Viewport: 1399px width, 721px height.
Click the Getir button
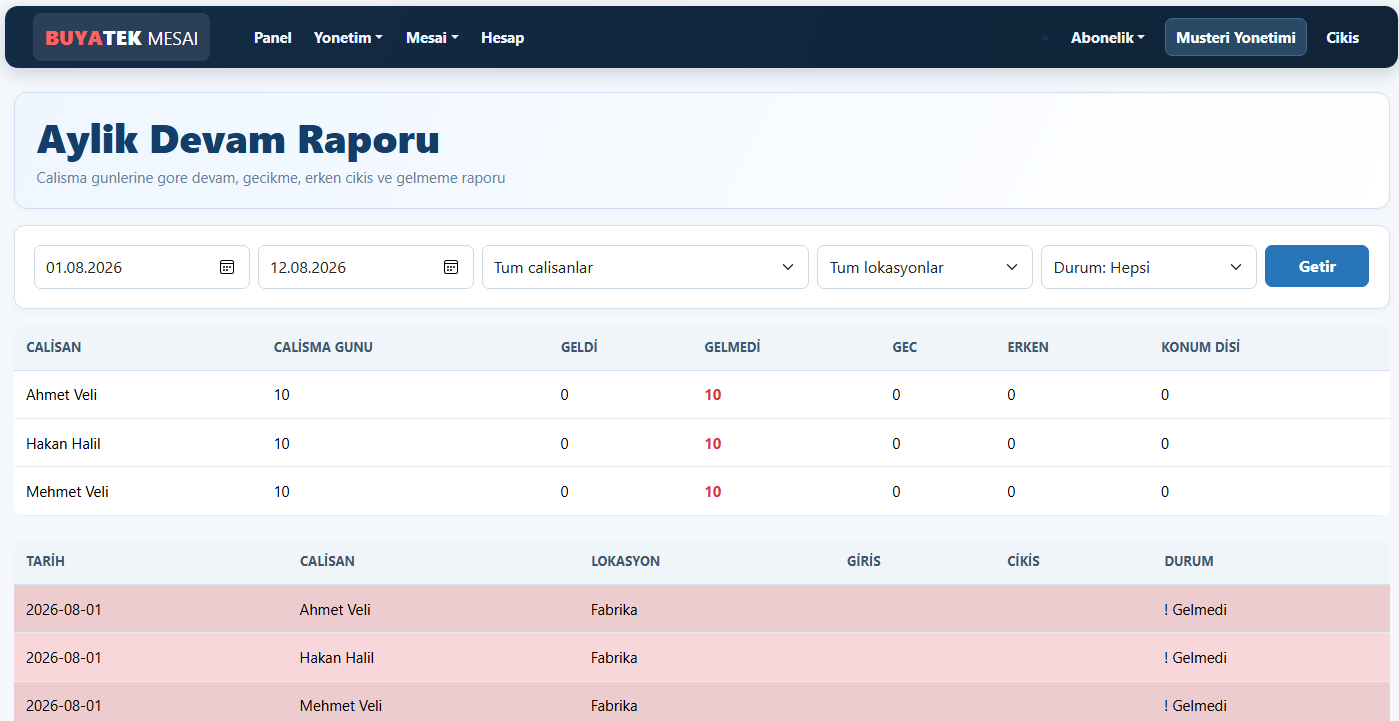(1317, 266)
